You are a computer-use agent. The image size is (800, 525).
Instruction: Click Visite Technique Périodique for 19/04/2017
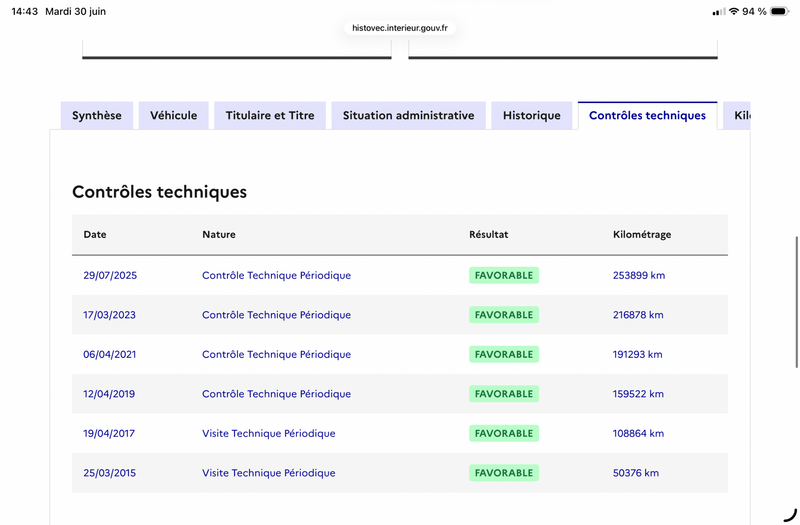(269, 434)
